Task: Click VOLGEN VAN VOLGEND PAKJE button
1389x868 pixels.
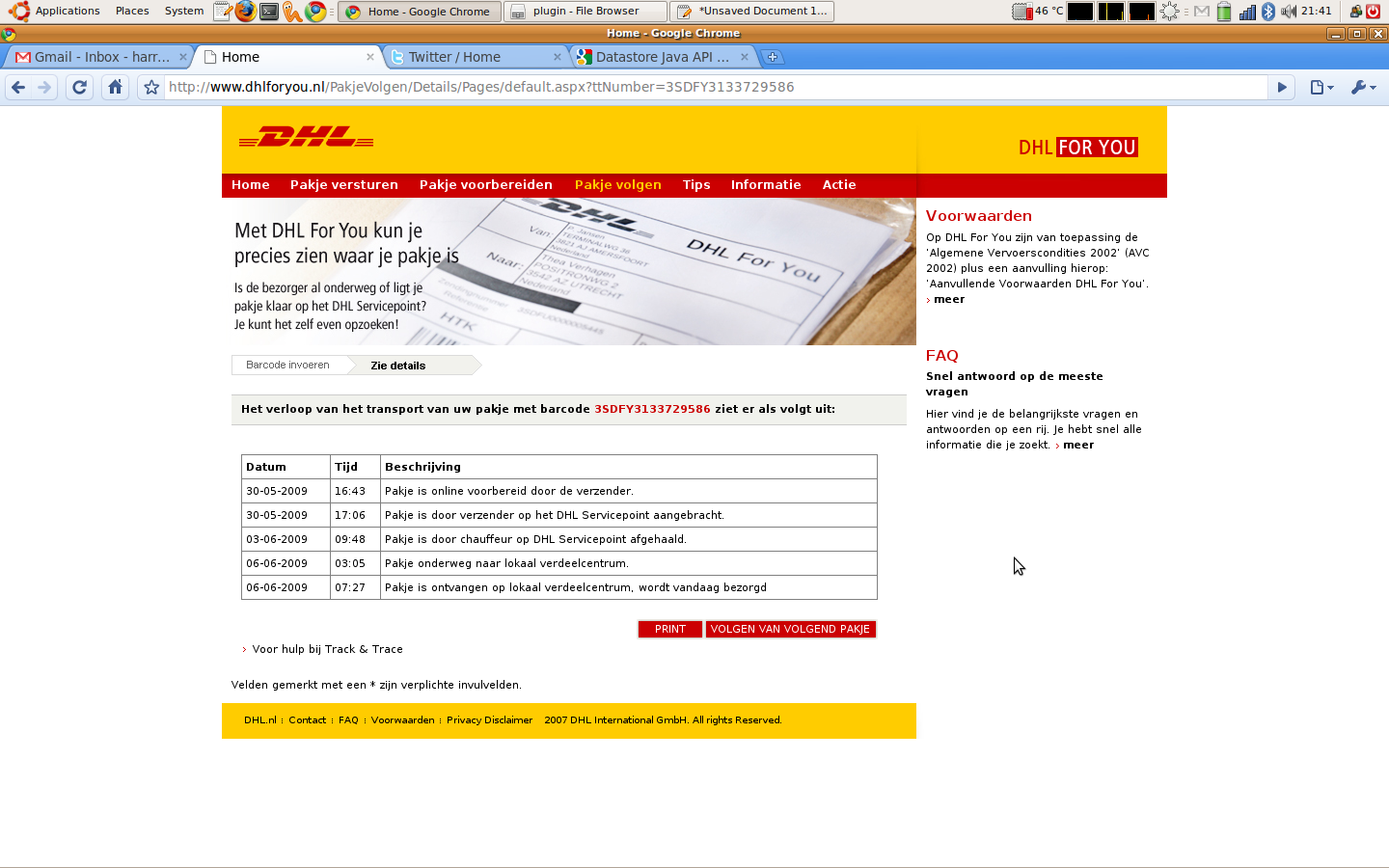Action: (x=790, y=629)
